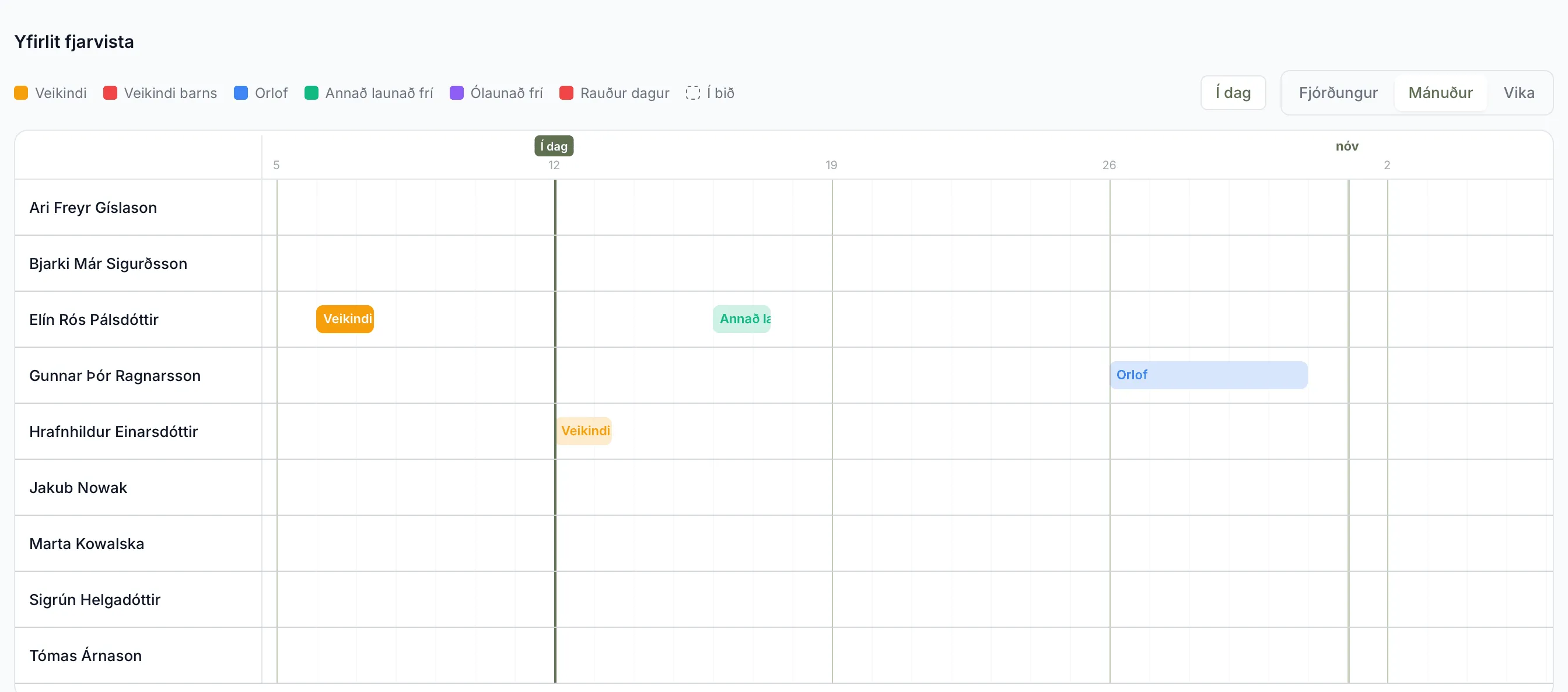Click the red Veikindi barns legend swatch
The height and width of the screenshot is (692, 1568).
tap(110, 93)
